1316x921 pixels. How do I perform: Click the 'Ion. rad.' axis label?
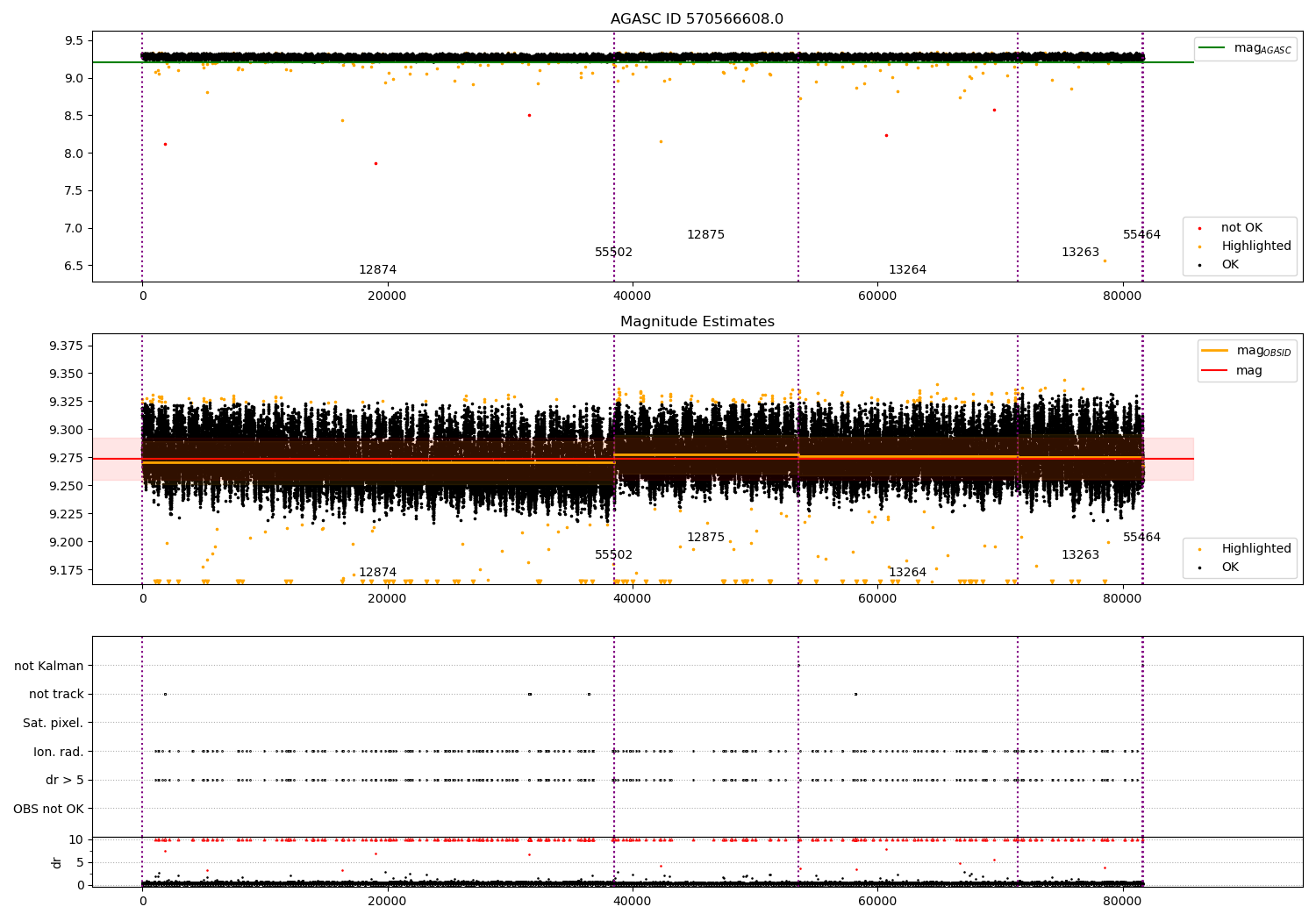[x=59, y=752]
